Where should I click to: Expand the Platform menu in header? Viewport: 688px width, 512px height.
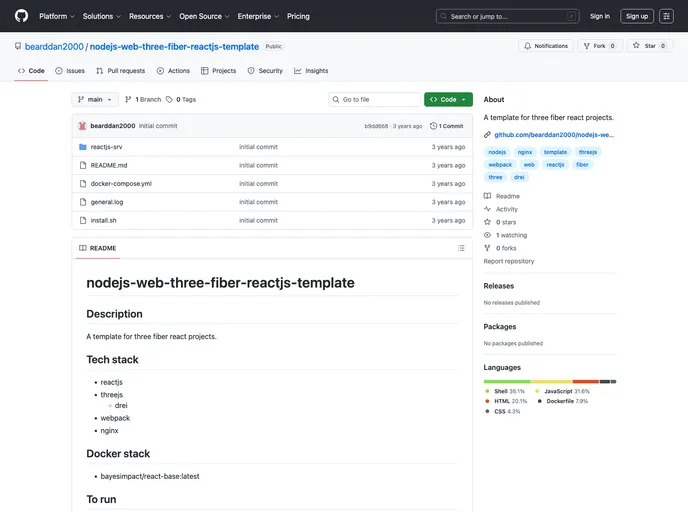[x=56, y=16]
